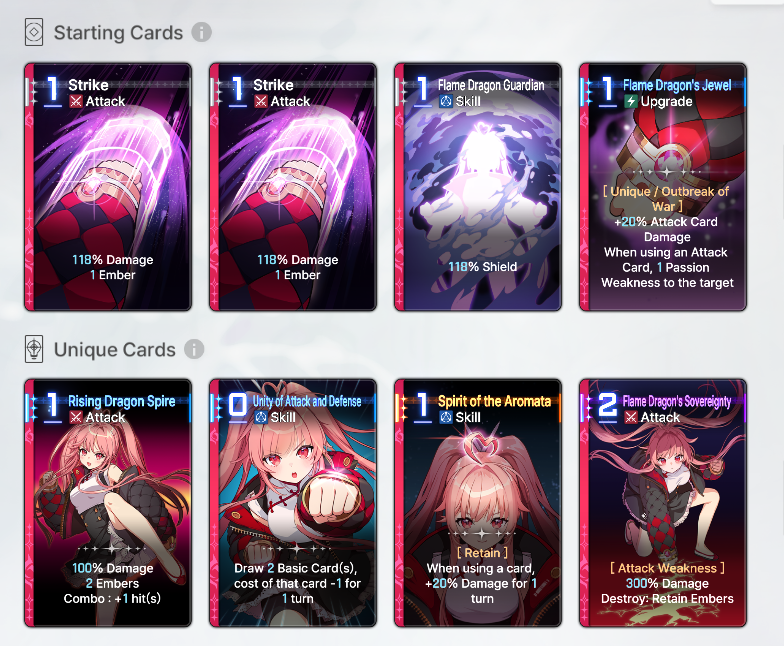Click the Skill icon on Unity of Attack and Defense
The height and width of the screenshot is (646, 784).
click(x=261, y=418)
